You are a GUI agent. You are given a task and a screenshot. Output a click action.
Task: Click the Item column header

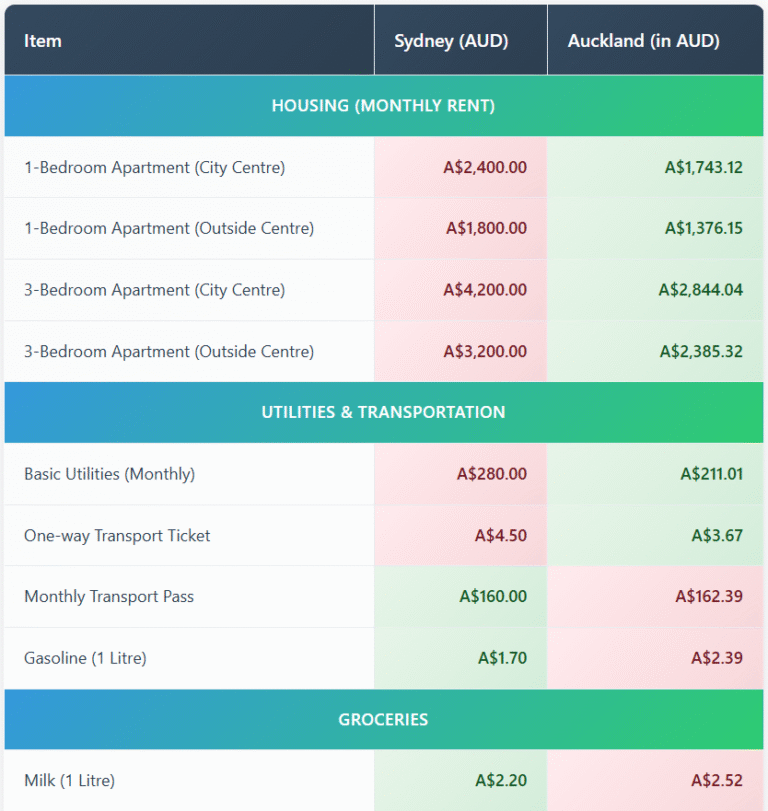(x=189, y=40)
